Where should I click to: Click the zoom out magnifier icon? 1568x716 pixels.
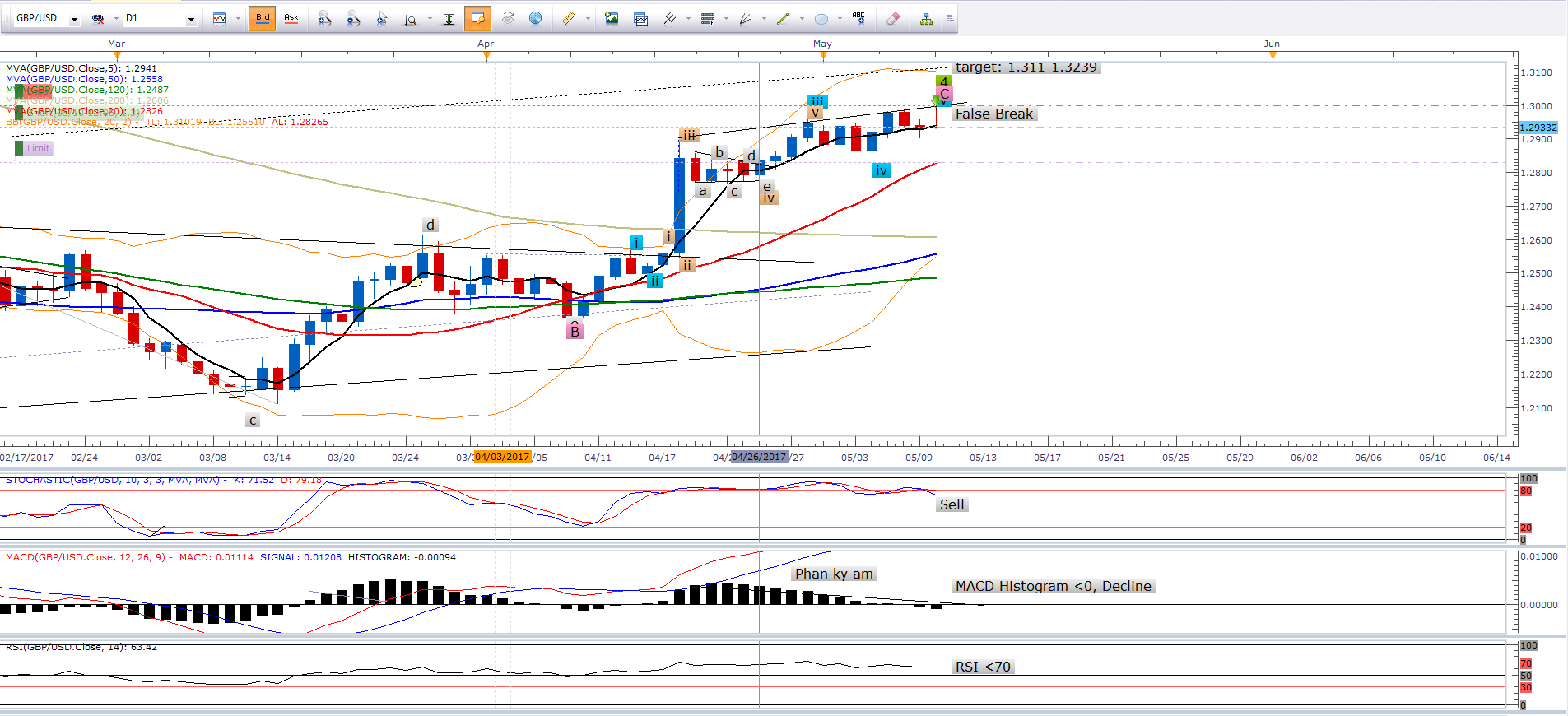click(353, 18)
